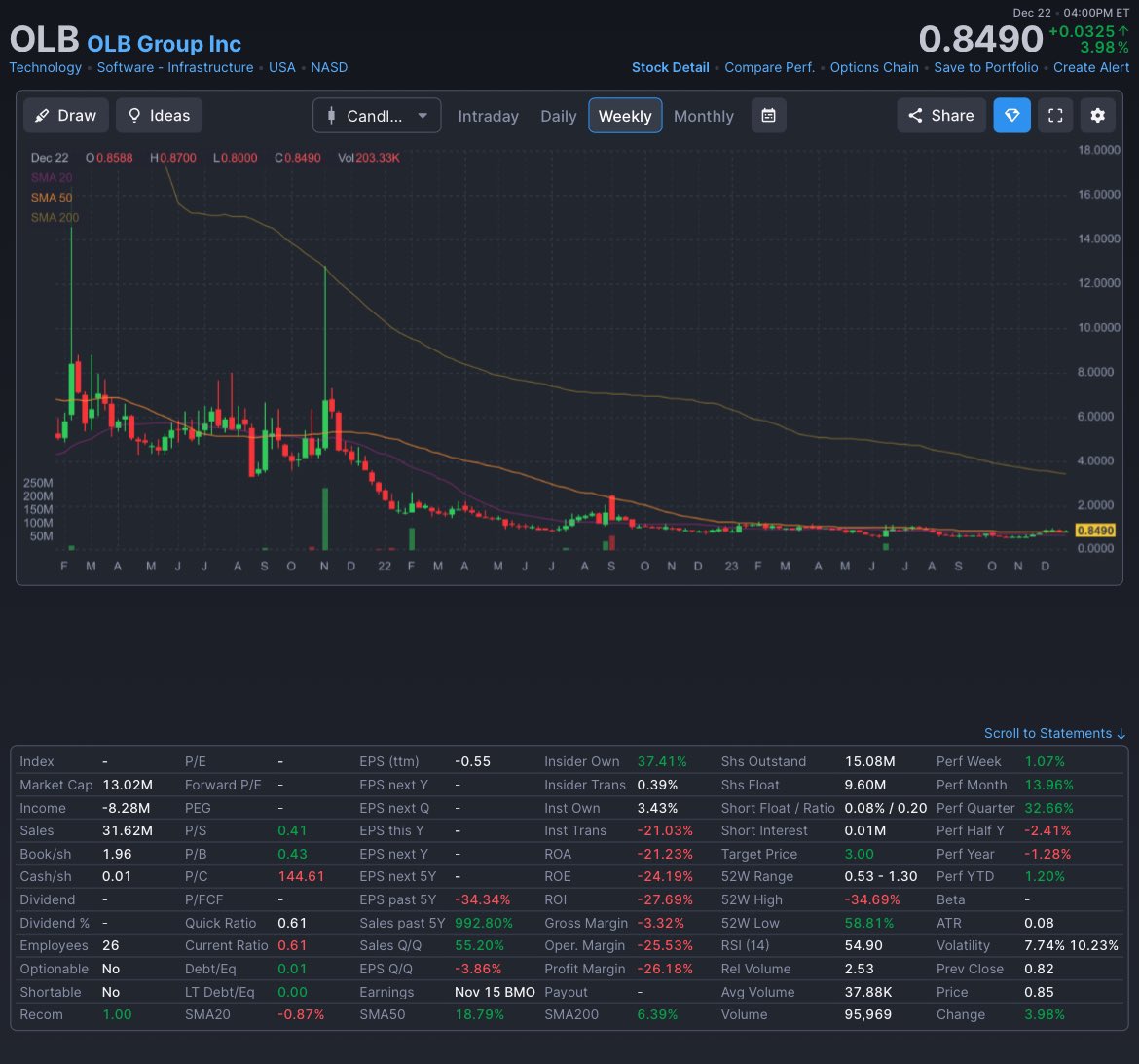Click the Perf Quarter value 32.66%

point(1048,808)
